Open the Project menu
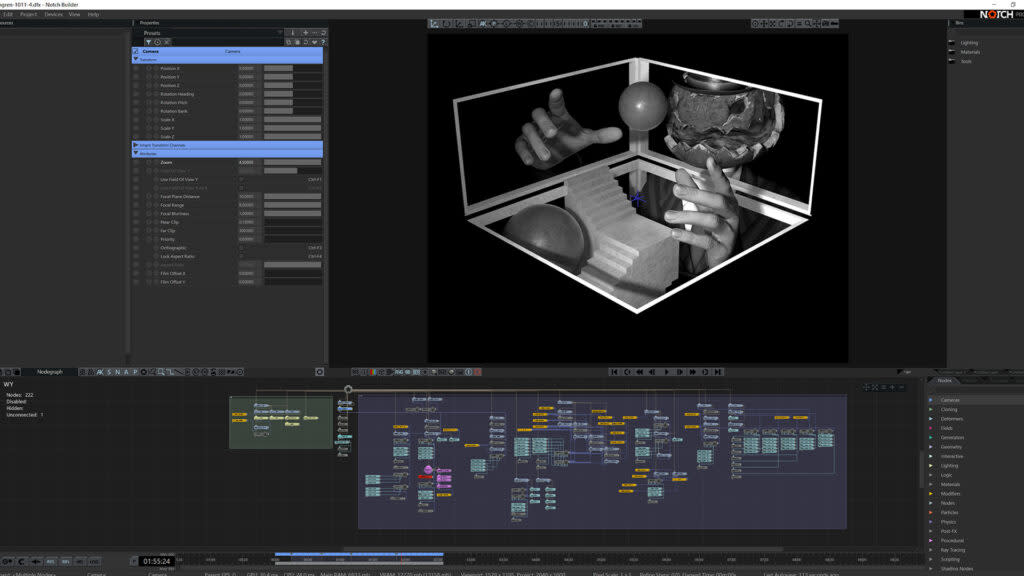This screenshot has width=1024, height=576. coord(28,14)
